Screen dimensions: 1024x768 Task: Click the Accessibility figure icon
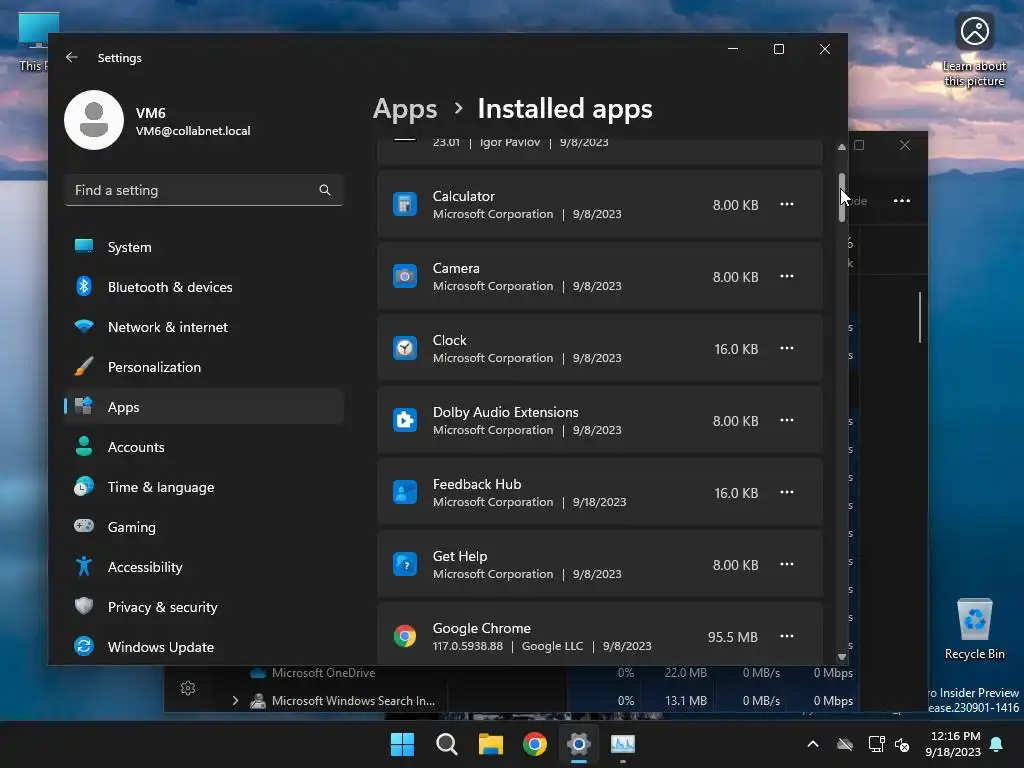(x=84, y=566)
